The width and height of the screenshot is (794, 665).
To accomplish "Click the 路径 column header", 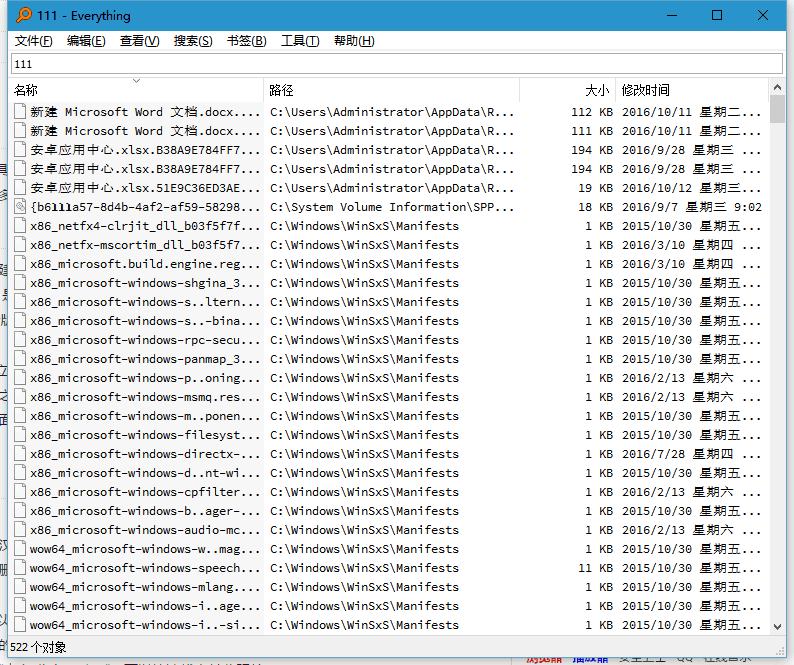I will (x=390, y=90).
